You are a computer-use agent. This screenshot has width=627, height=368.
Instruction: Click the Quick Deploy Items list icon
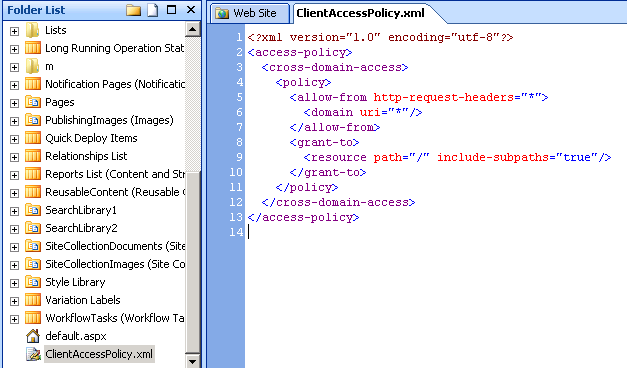[32, 138]
